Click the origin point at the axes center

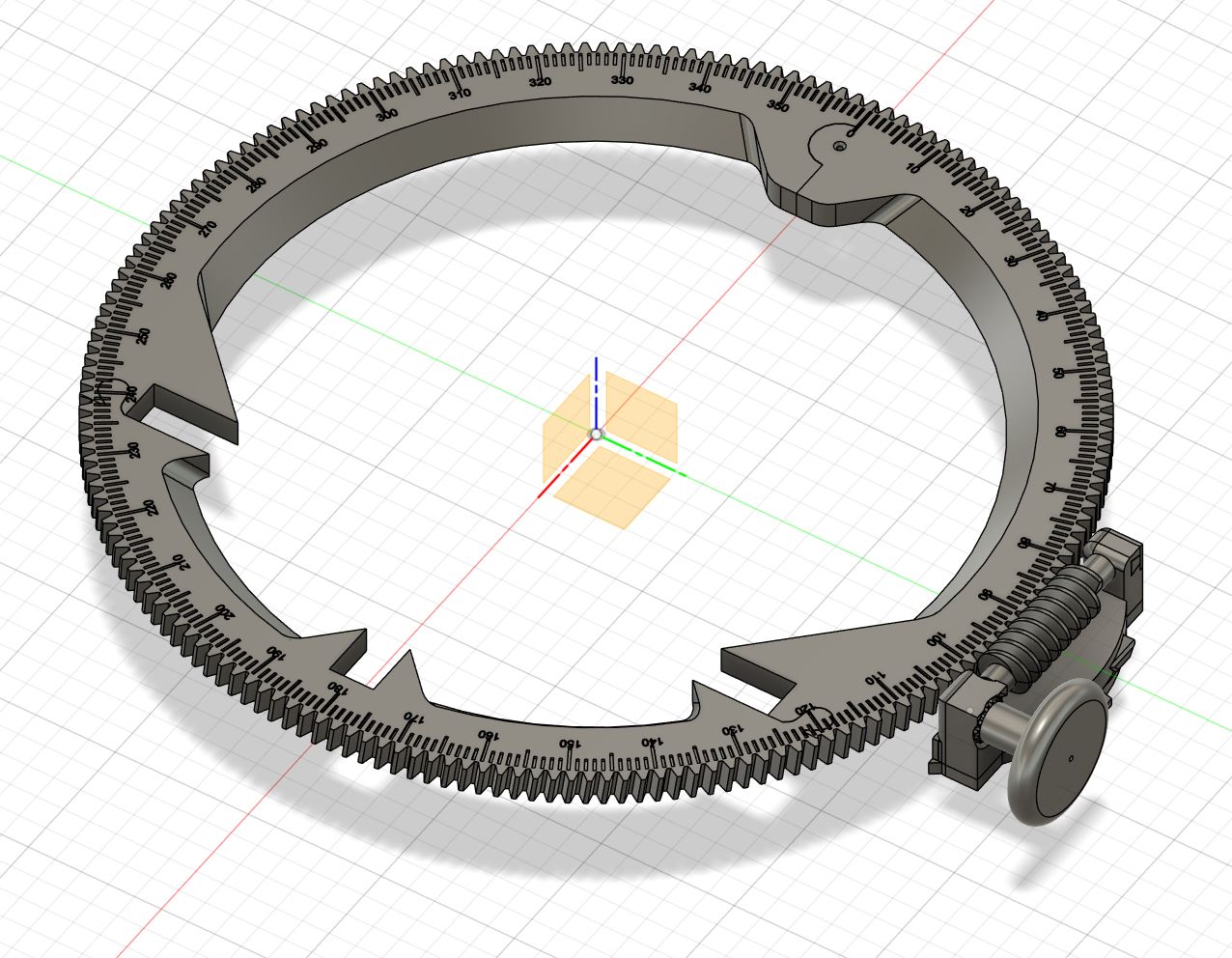click(597, 436)
